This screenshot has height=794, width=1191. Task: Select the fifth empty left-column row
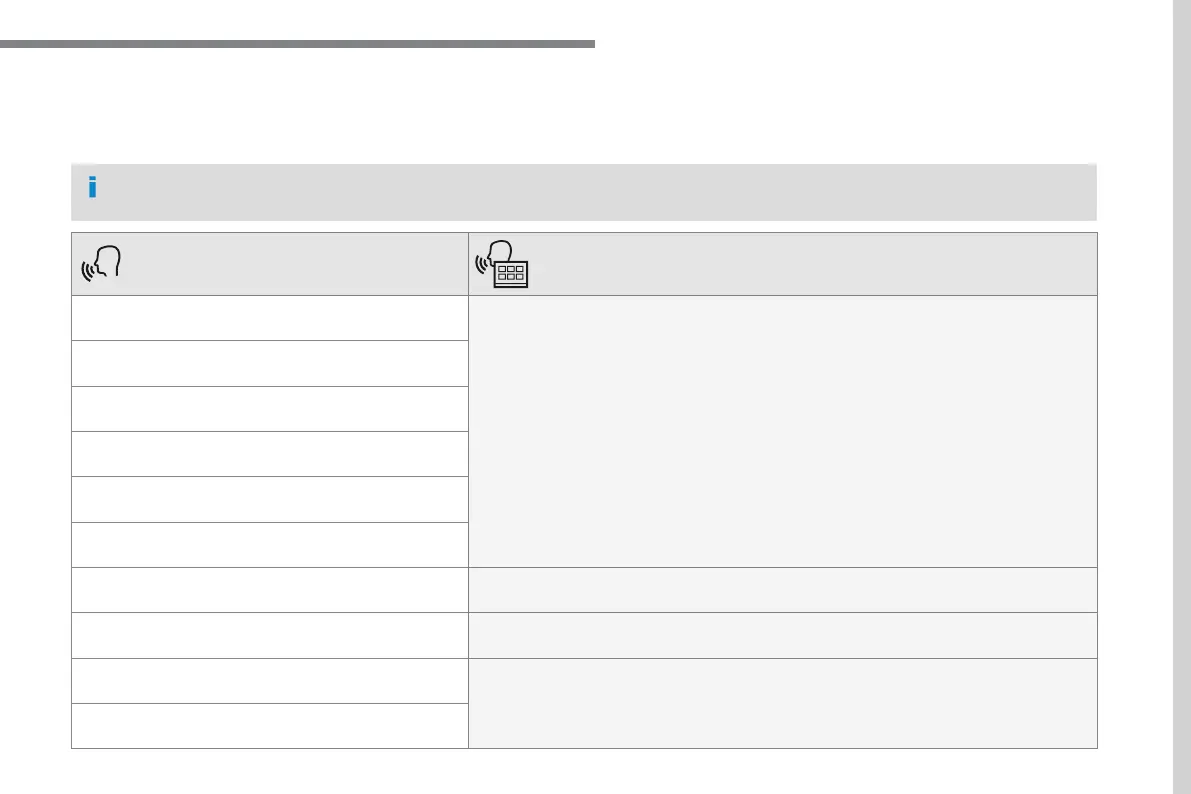point(270,499)
